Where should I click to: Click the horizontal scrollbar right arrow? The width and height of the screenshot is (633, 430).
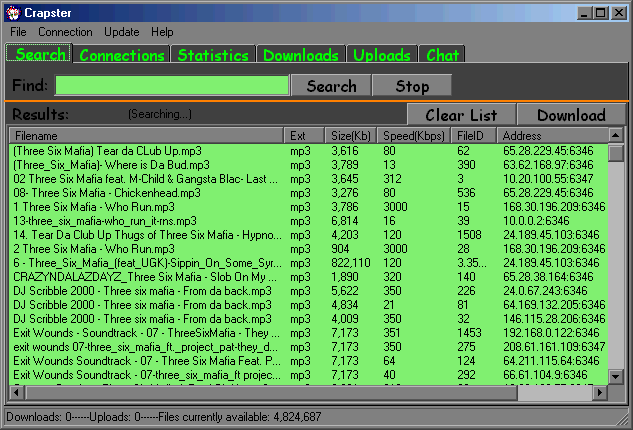(x=600, y=392)
